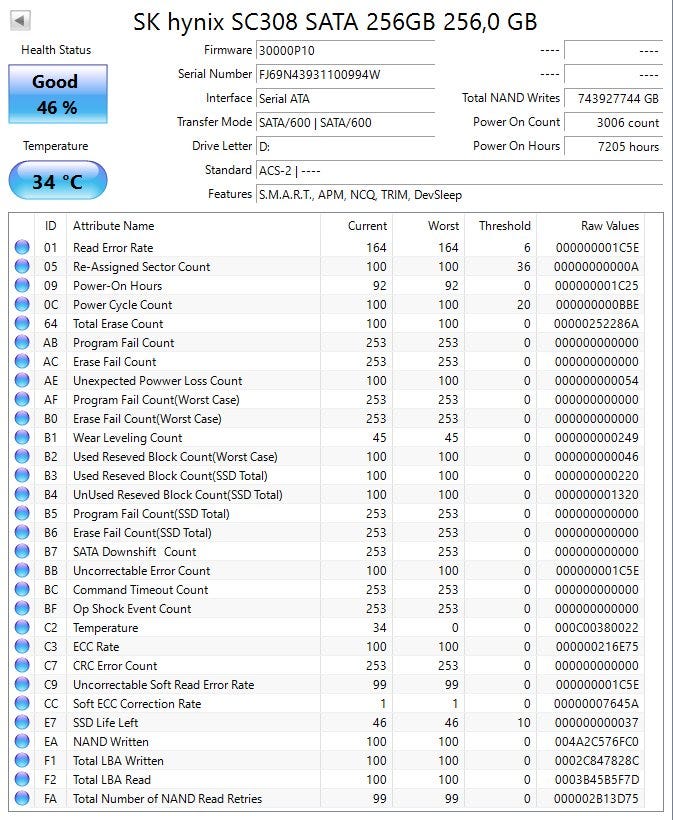Select the Uncorrectable Soft Read Error Rate row

pyautogui.click(x=327, y=685)
